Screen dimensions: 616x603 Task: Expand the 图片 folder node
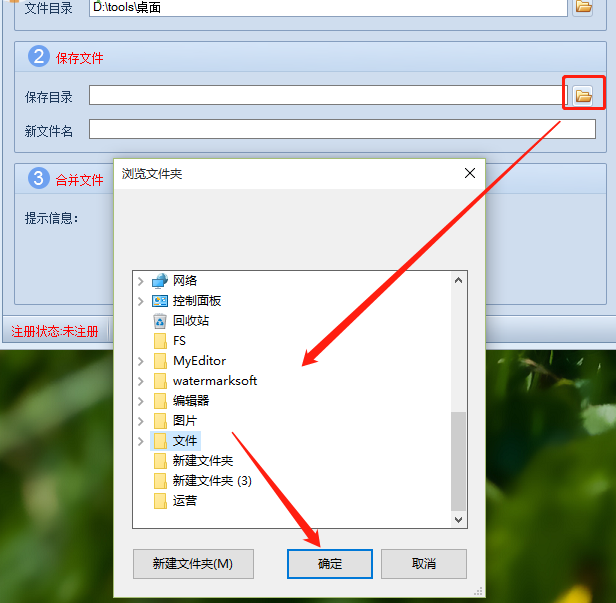[x=141, y=421]
